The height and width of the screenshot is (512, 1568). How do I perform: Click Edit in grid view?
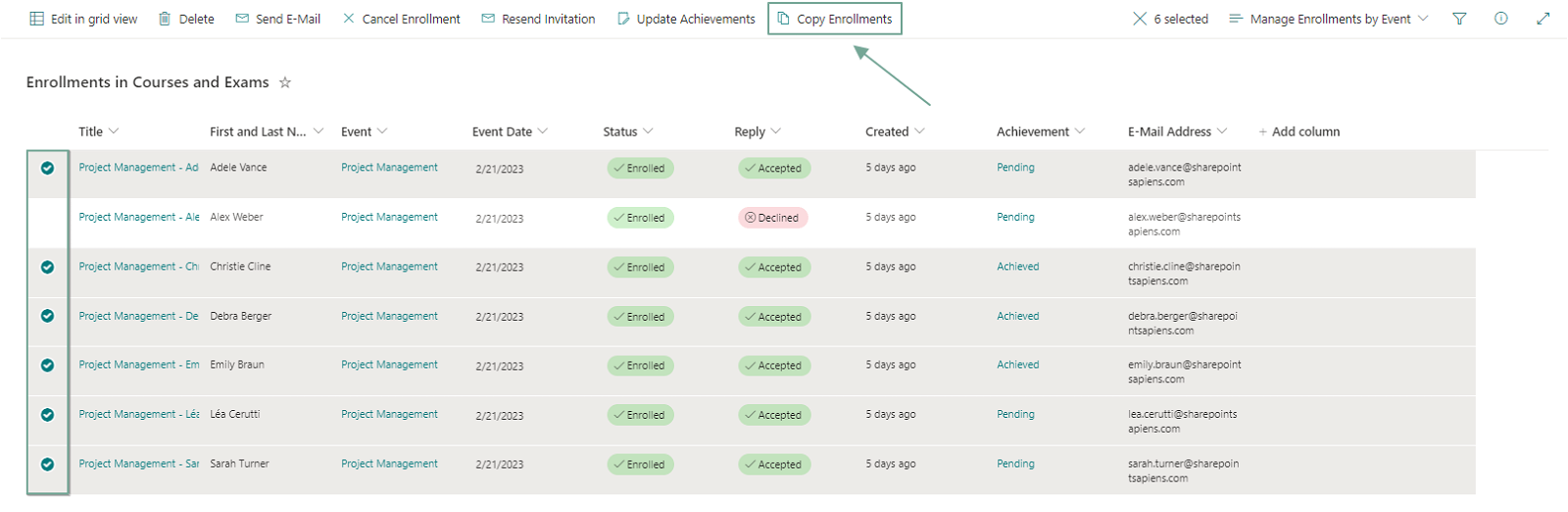(x=83, y=19)
